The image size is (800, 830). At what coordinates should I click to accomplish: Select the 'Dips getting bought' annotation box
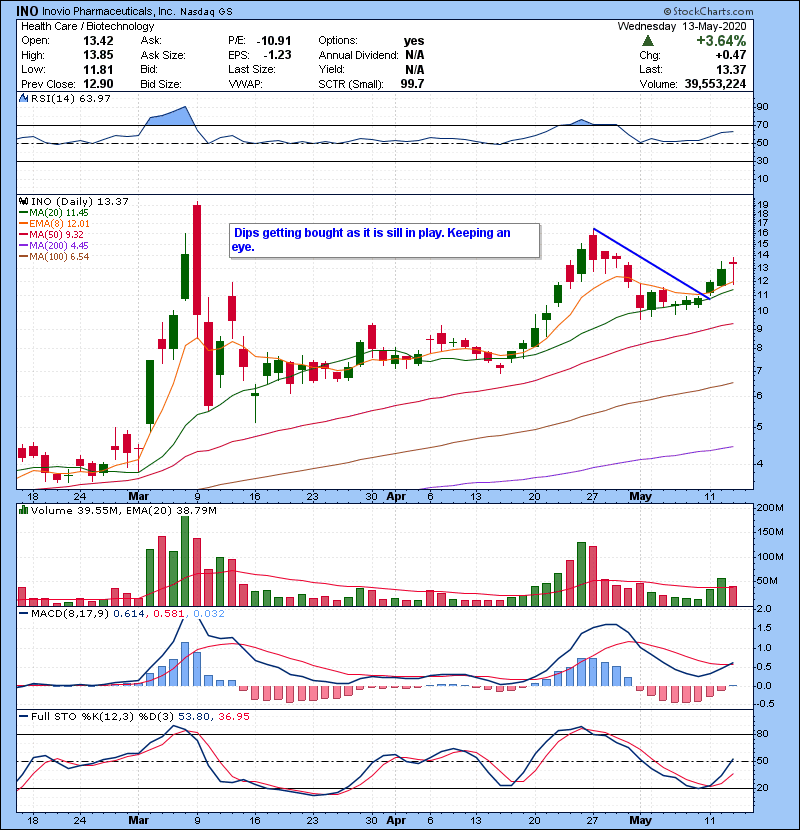(x=384, y=239)
